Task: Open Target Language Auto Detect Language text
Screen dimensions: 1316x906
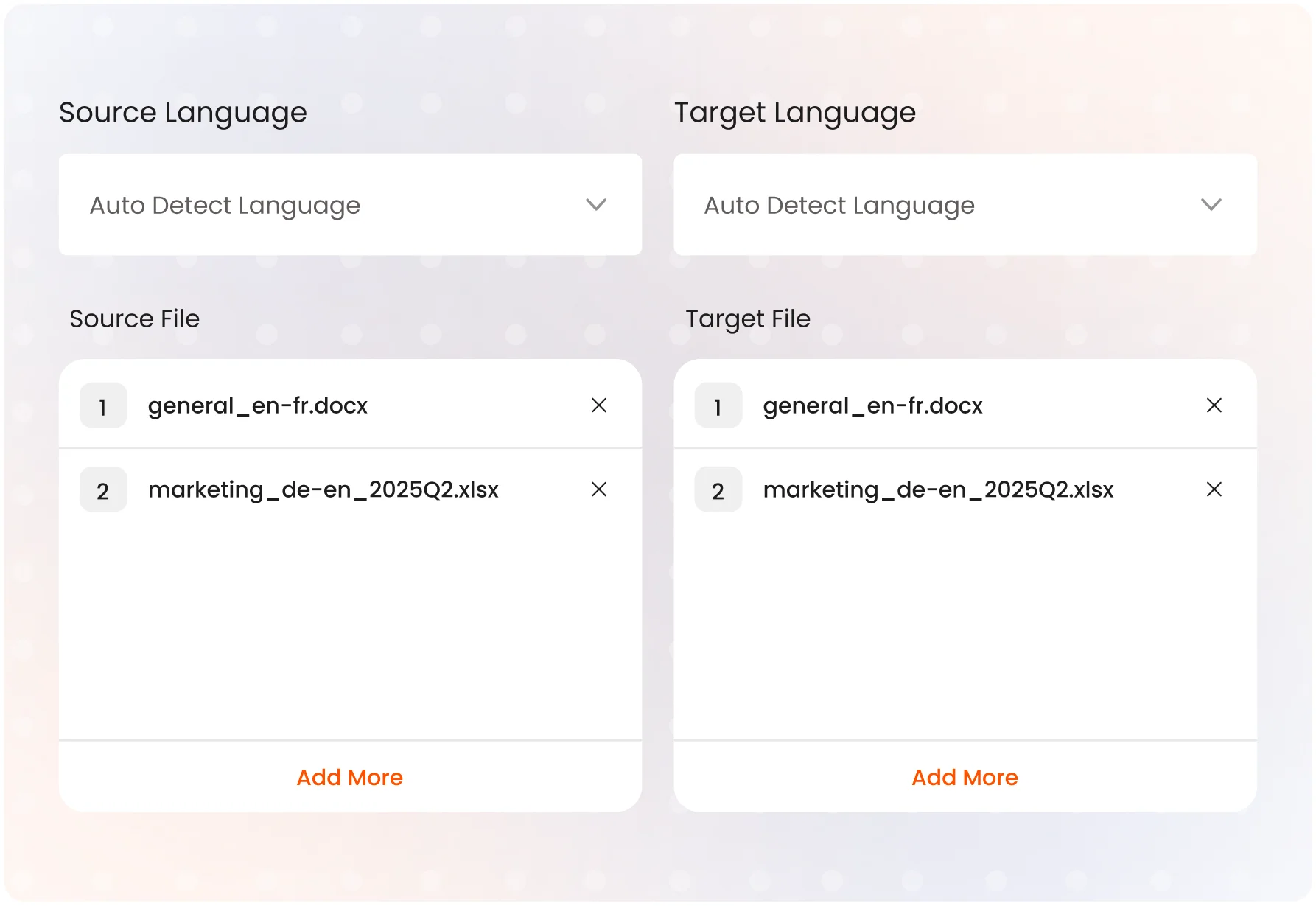Action: [x=839, y=206]
